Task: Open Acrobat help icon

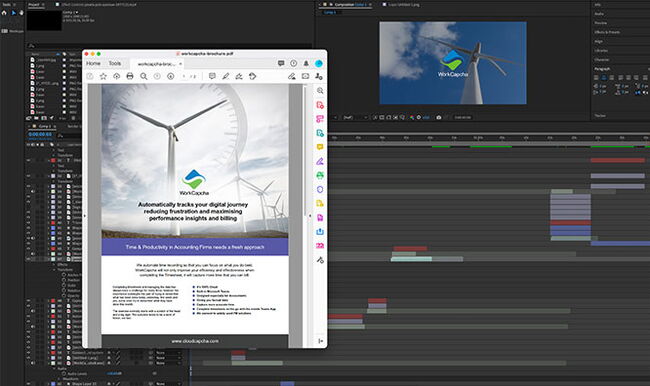Action: coord(293,63)
